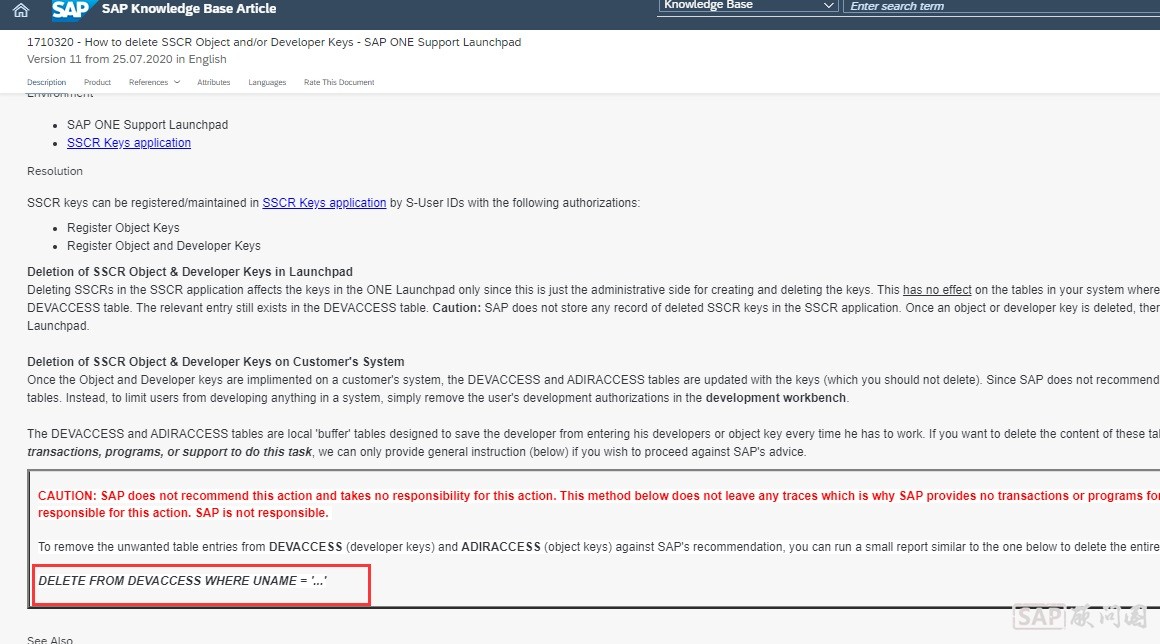Click the 'SAP ONE Support Launchpad' bullet
This screenshot has height=644, width=1160.
point(147,125)
